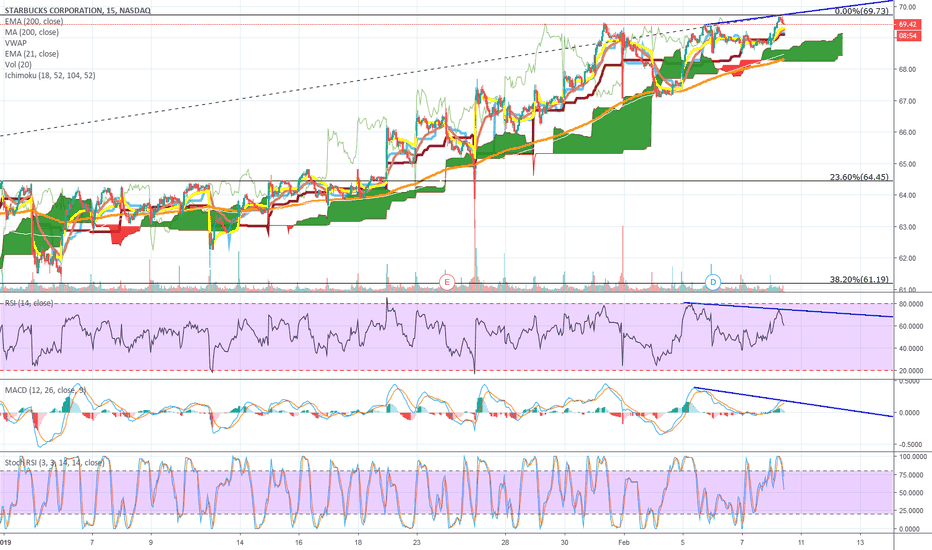The height and width of the screenshot is (550, 932).
Task: Click the VWAP indicator label
Action: click(15, 43)
